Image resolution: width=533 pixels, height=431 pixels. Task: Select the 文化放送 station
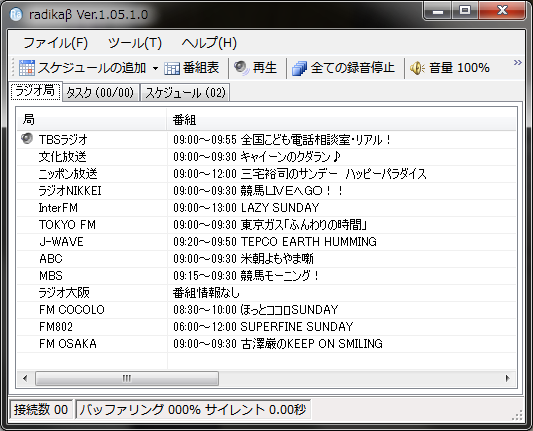click(63, 157)
